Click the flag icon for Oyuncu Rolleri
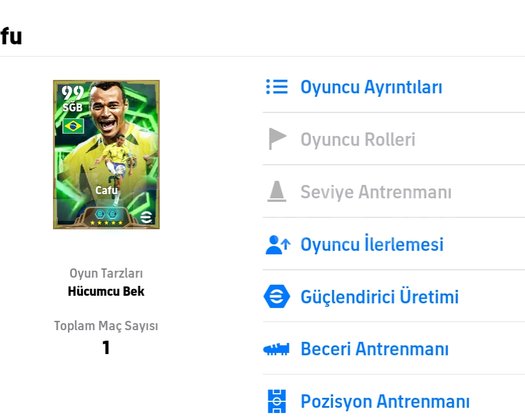525x420 pixels. pyautogui.click(x=277, y=139)
